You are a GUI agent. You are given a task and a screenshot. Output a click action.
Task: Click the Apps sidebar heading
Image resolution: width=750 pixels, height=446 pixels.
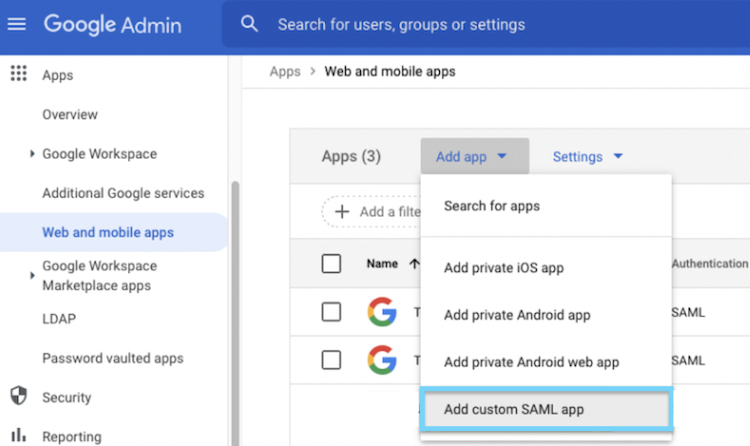click(x=57, y=75)
